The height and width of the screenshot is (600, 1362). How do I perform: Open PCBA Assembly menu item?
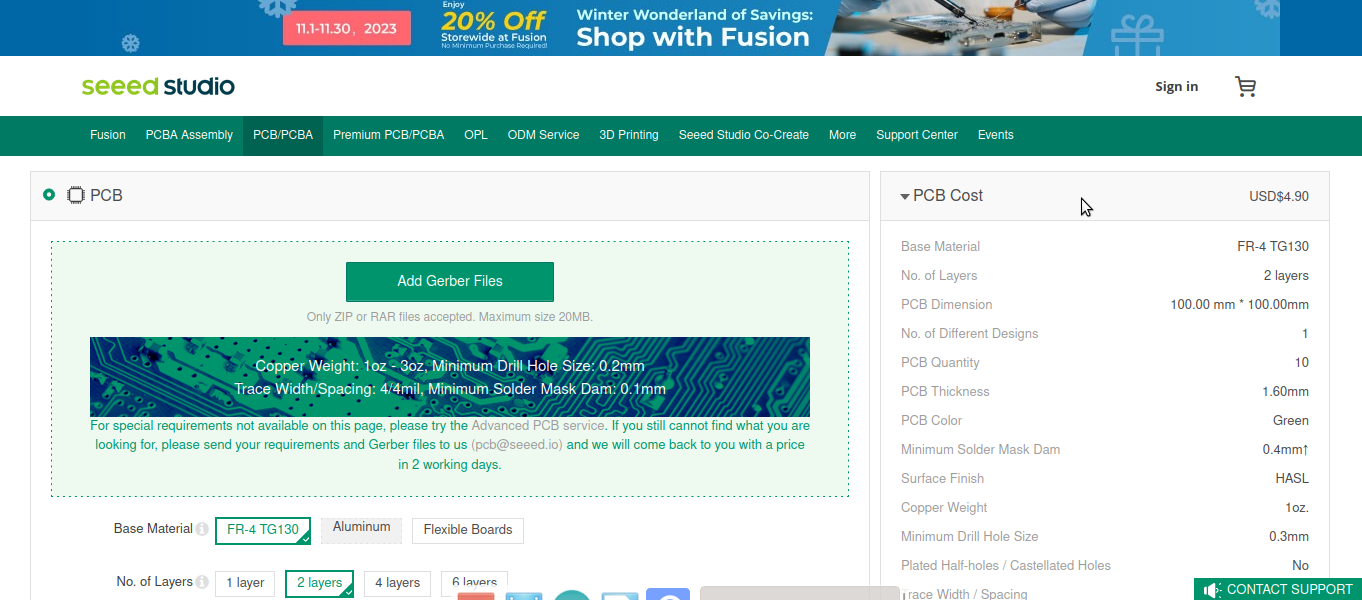(189, 135)
